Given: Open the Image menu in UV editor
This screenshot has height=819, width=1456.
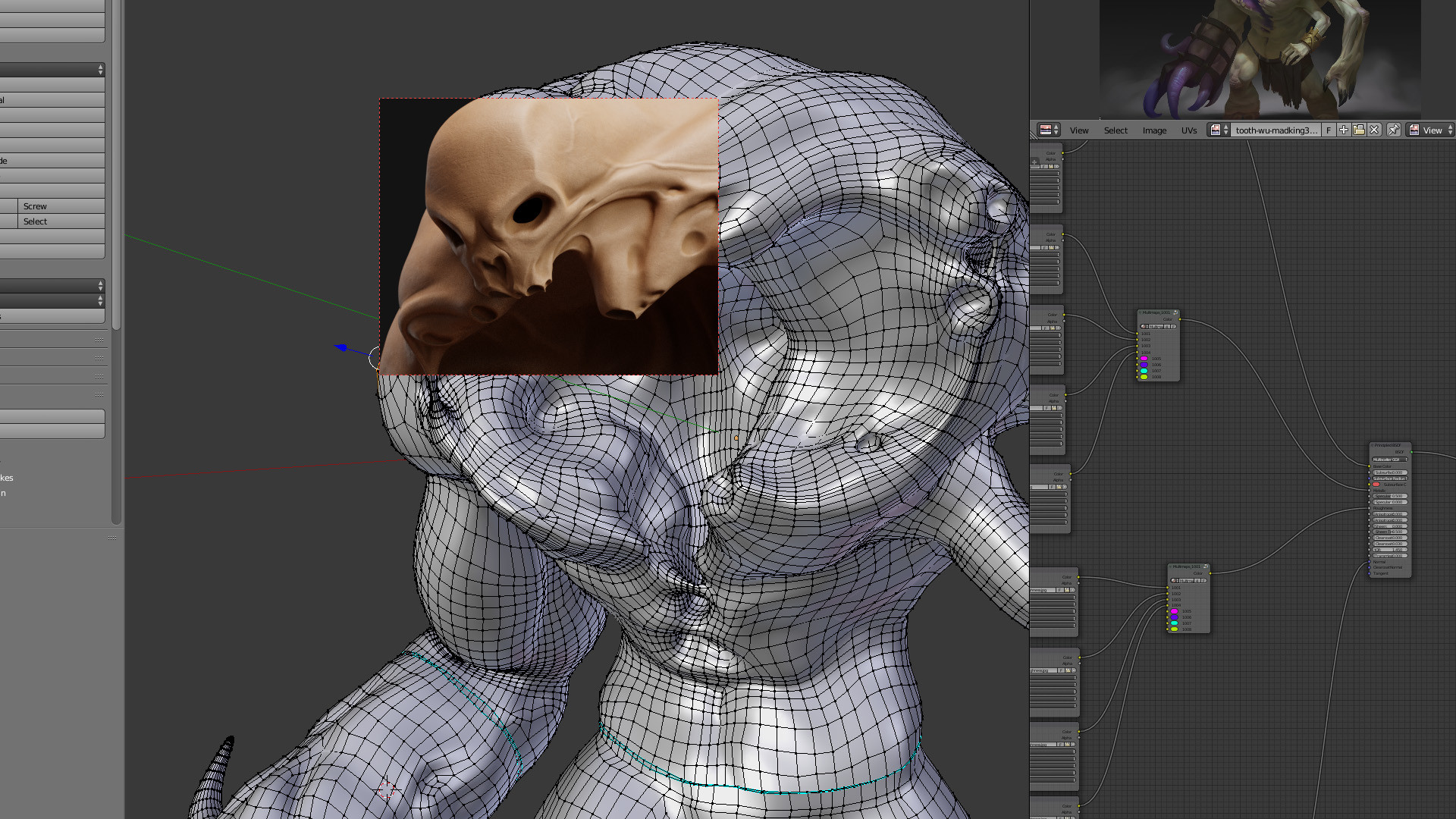Looking at the screenshot, I should [x=1154, y=130].
